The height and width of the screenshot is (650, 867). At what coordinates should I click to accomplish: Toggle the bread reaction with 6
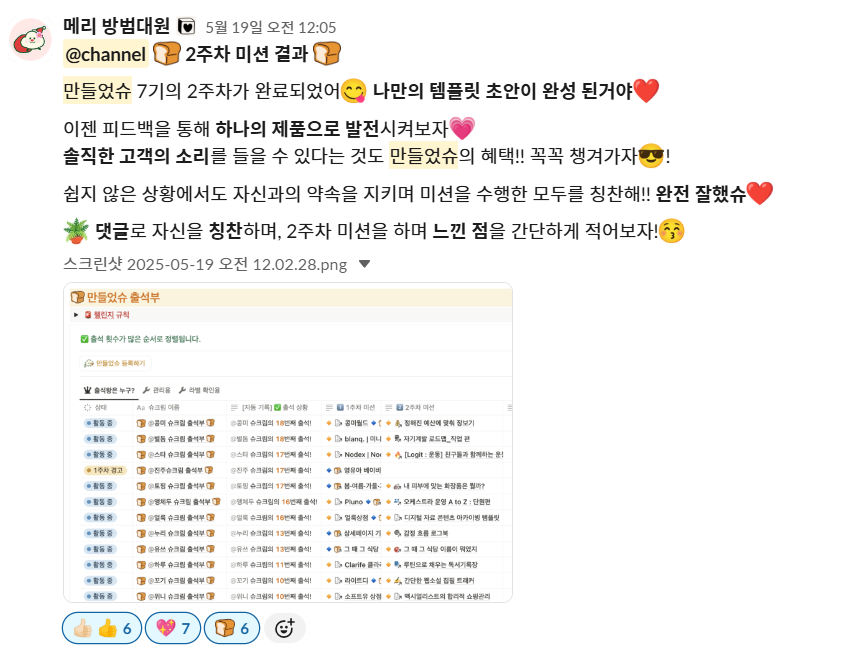(x=232, y=628)
